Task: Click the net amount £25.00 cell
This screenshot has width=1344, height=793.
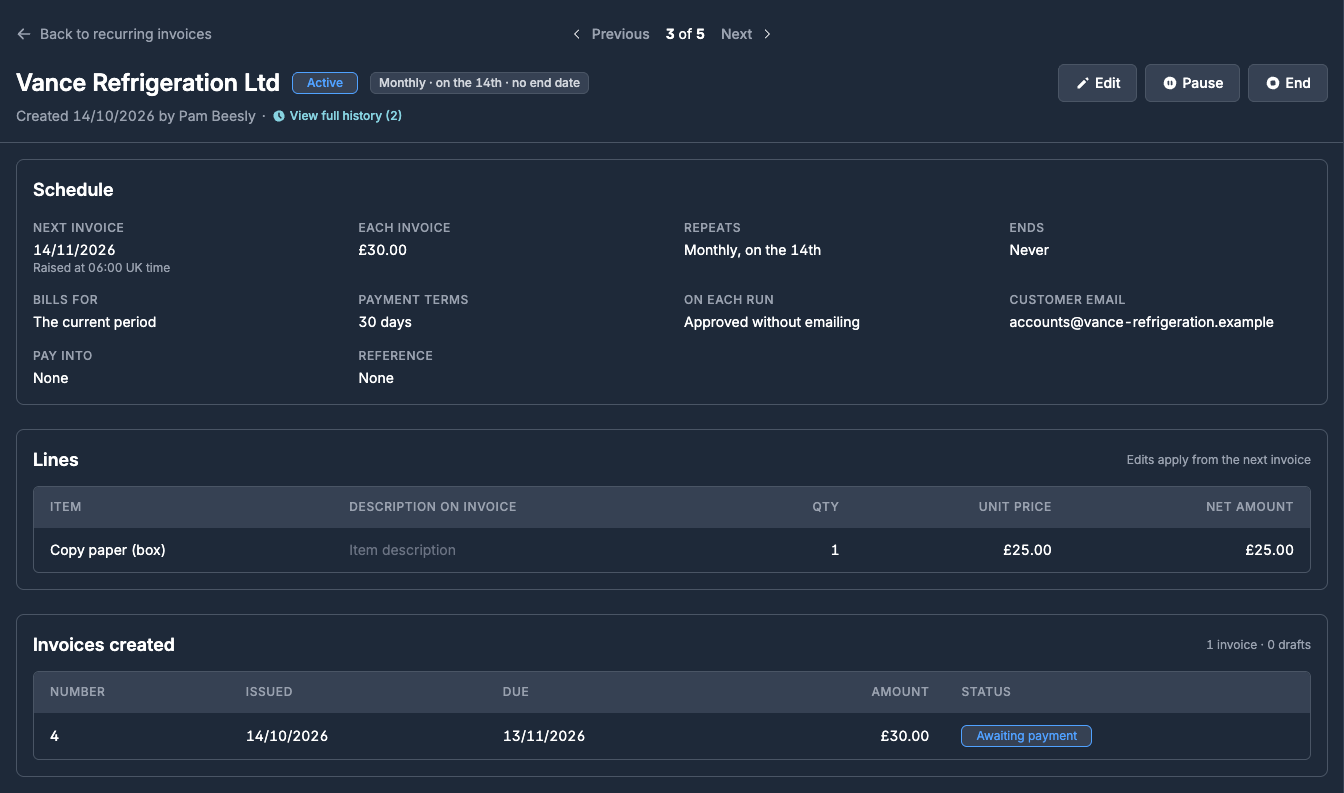Action: pos(1269,550)
